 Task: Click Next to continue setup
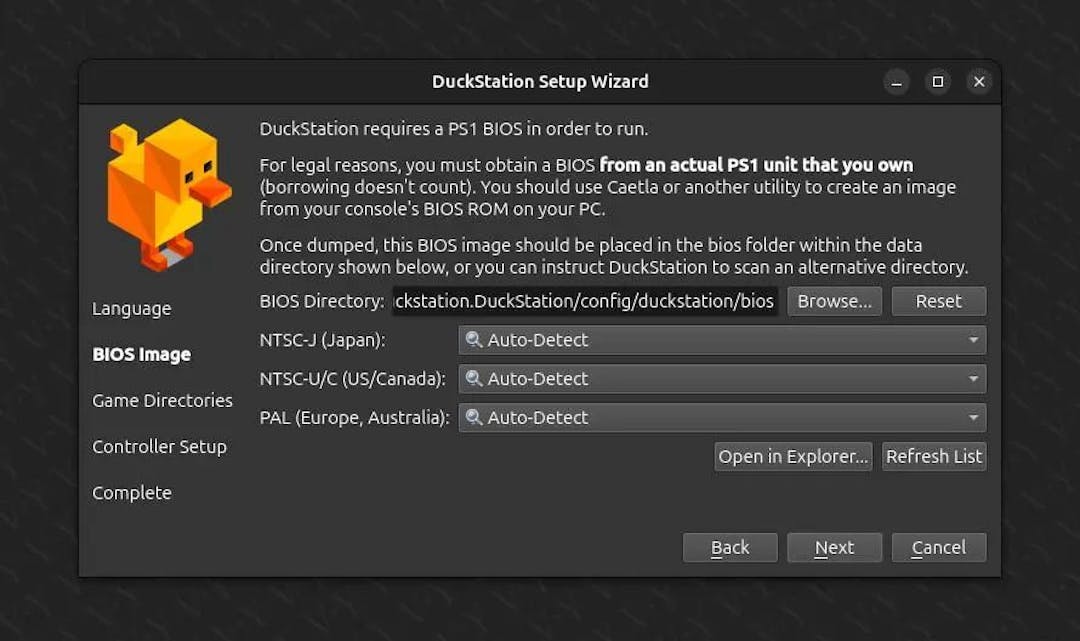pos(834,547)
